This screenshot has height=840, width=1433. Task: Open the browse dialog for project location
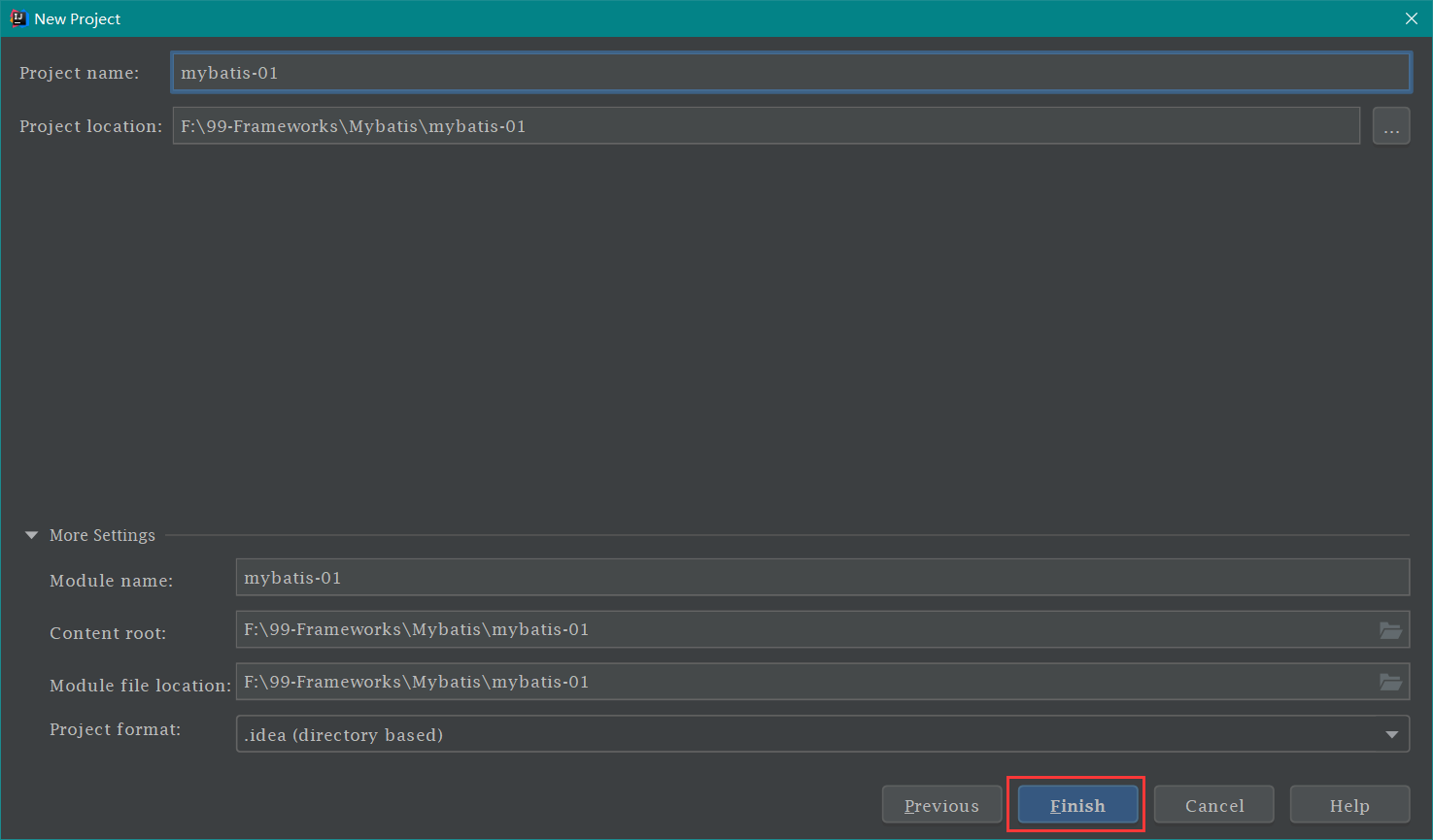click(x=1390, y=126)
